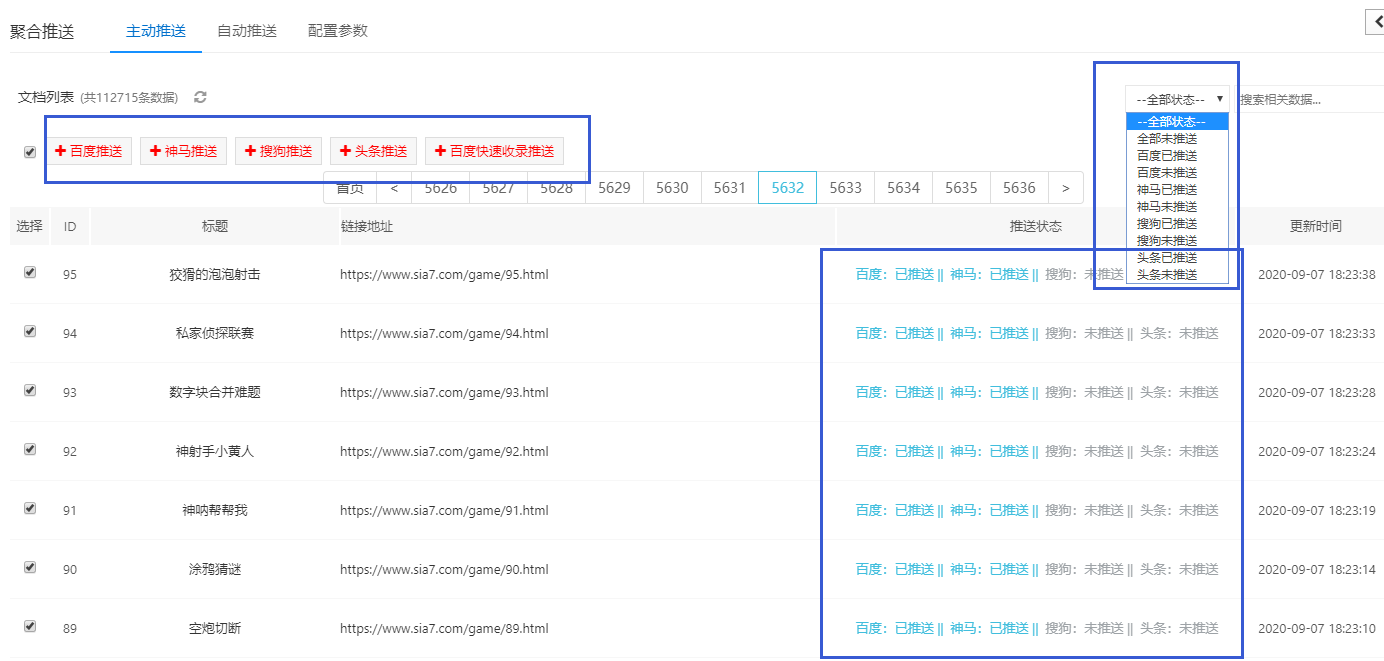Click the title 涂鸦猜谜
Image resolution: width=1384 pixels, height=661 pixels.
[x=215, y=569]
